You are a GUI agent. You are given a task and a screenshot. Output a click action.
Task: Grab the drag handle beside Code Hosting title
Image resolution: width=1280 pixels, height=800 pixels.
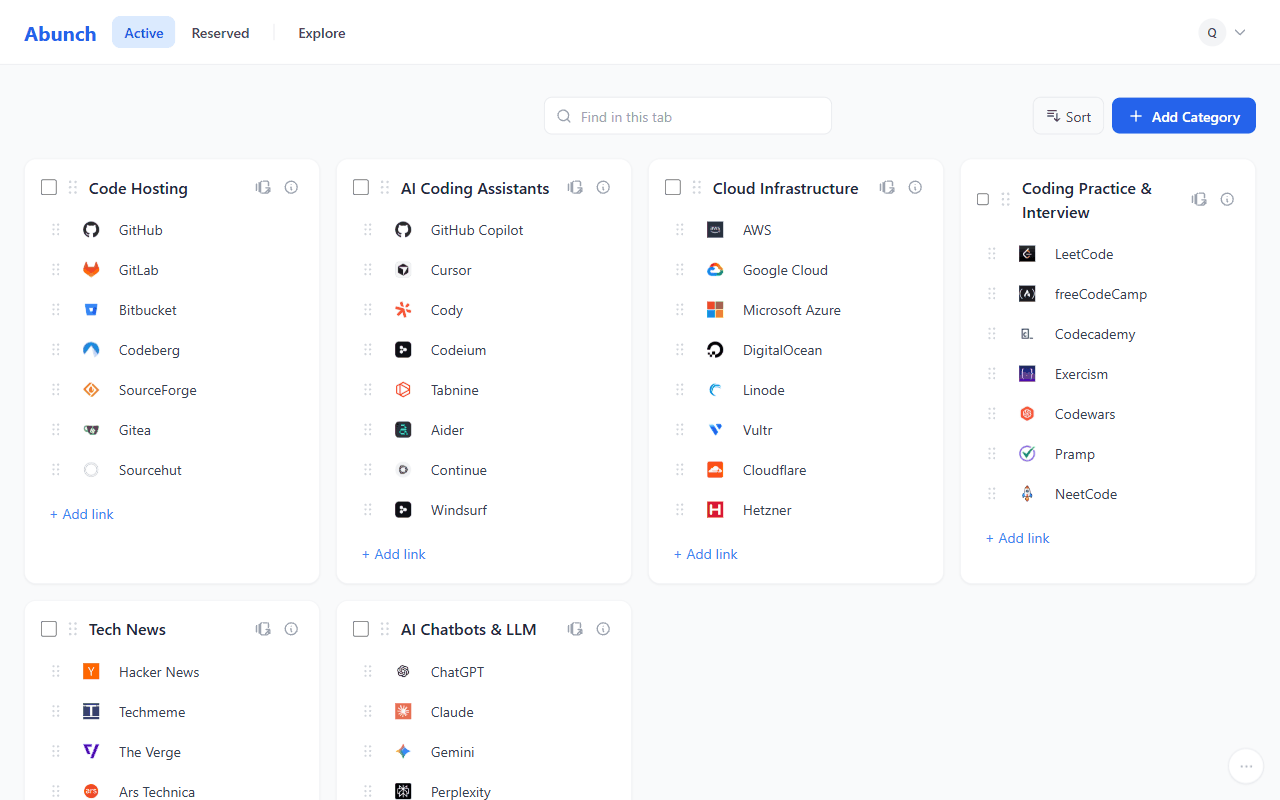(x=73, y=187)
